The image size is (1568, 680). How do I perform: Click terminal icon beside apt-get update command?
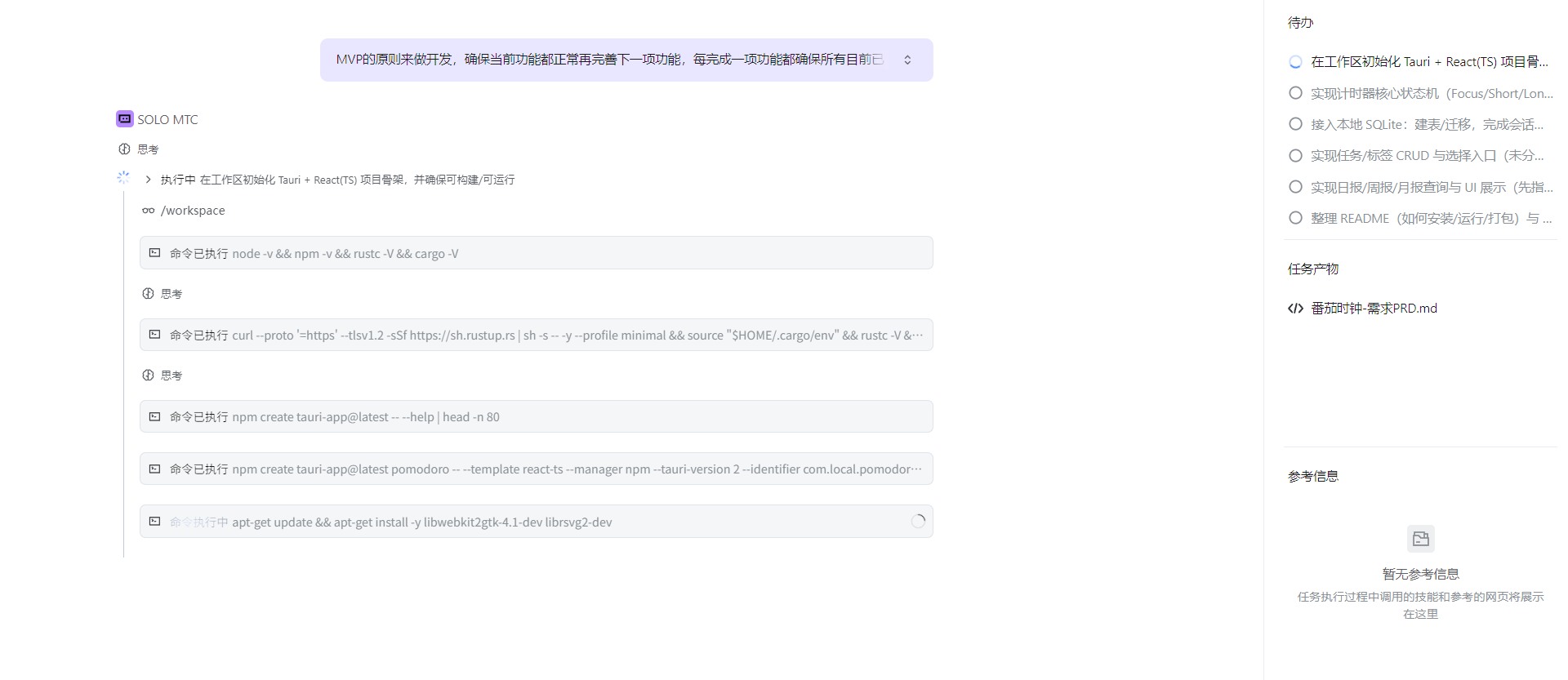[x=155, y=522]
